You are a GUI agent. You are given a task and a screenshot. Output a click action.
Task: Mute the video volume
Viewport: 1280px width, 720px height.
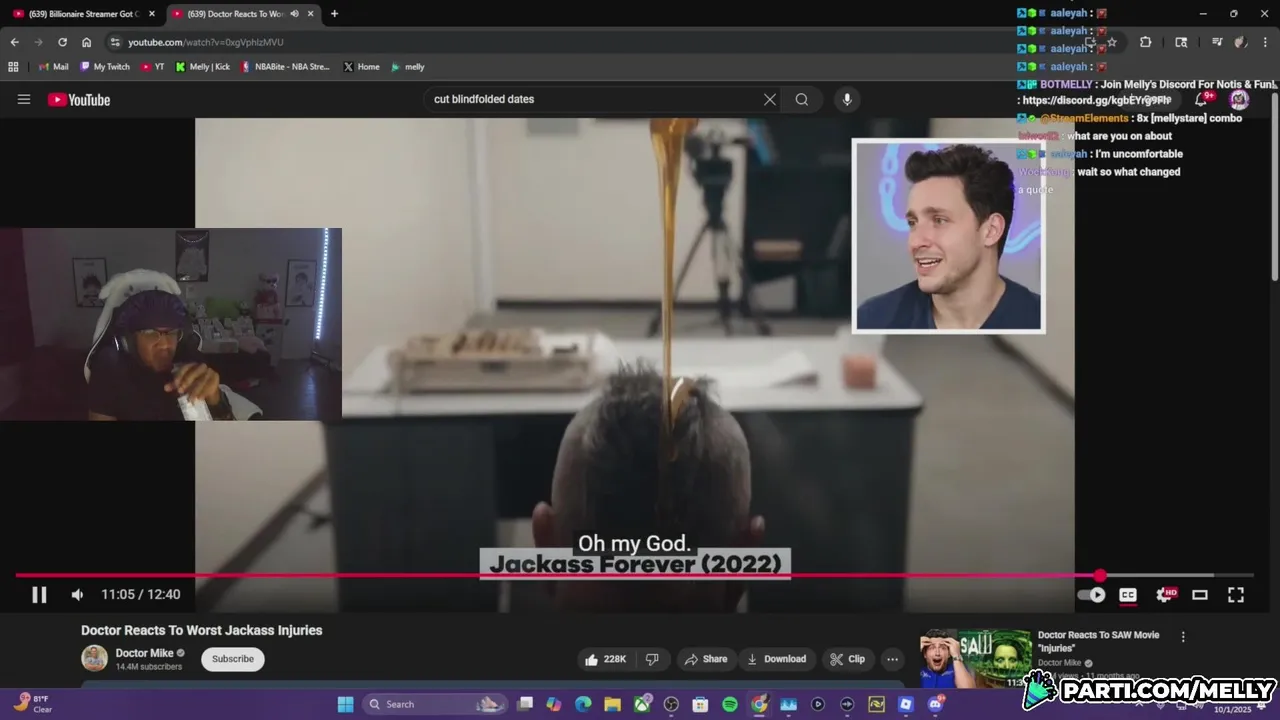coord(78,595)
